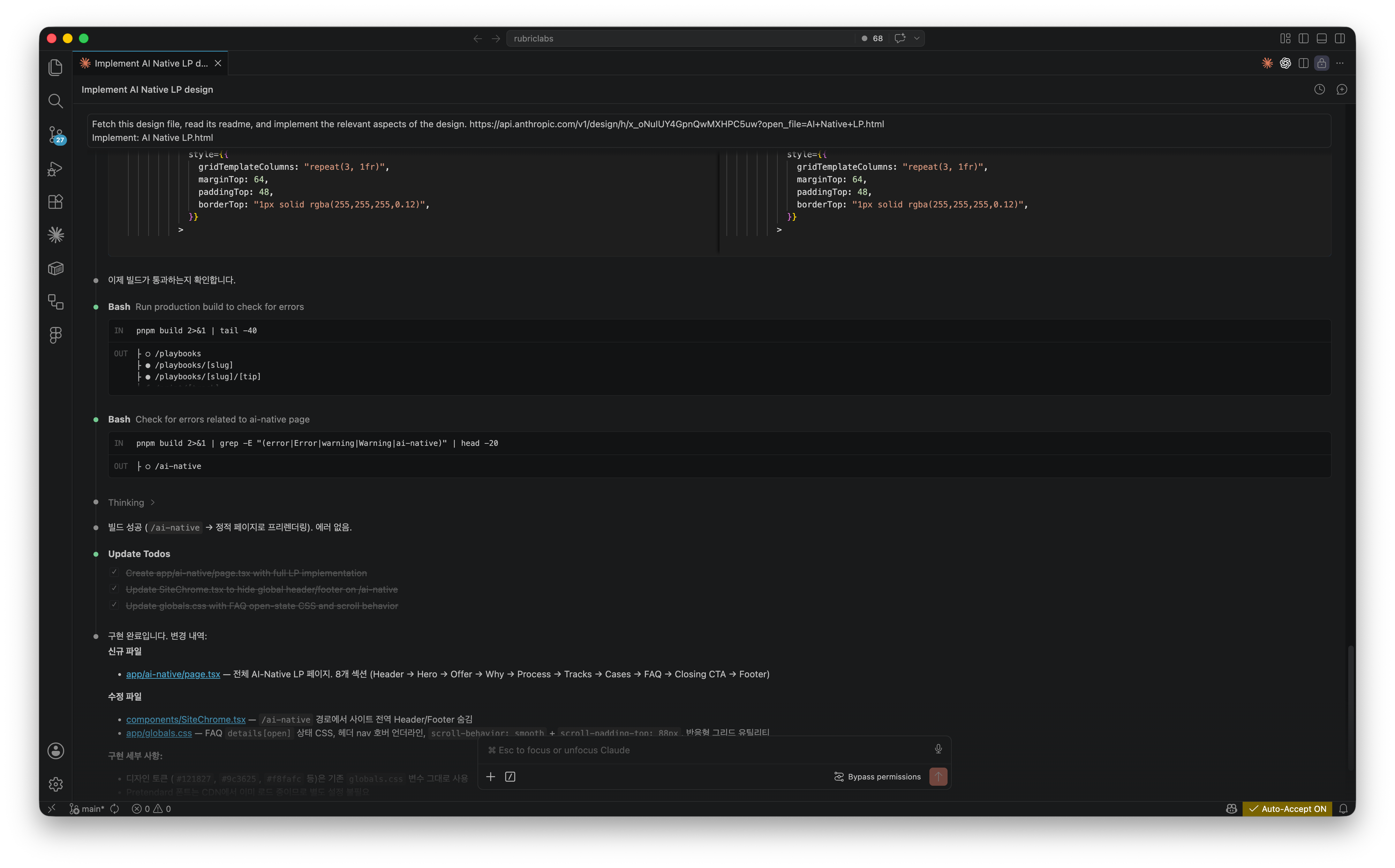Open the app/globals.css link
Screen dimensions: 1395x868
tap(159, 733)
